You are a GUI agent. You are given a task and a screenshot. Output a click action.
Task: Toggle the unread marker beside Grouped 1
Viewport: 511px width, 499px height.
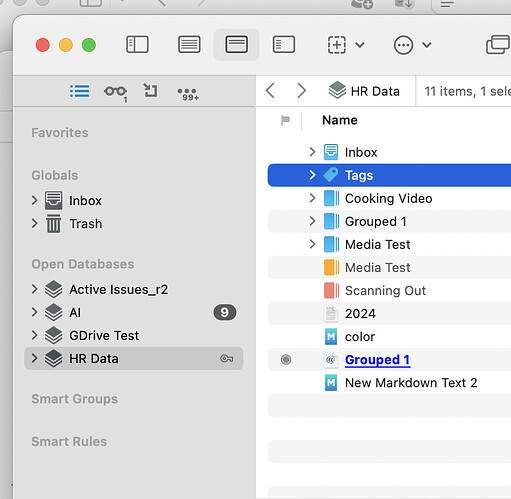[286, 359]
